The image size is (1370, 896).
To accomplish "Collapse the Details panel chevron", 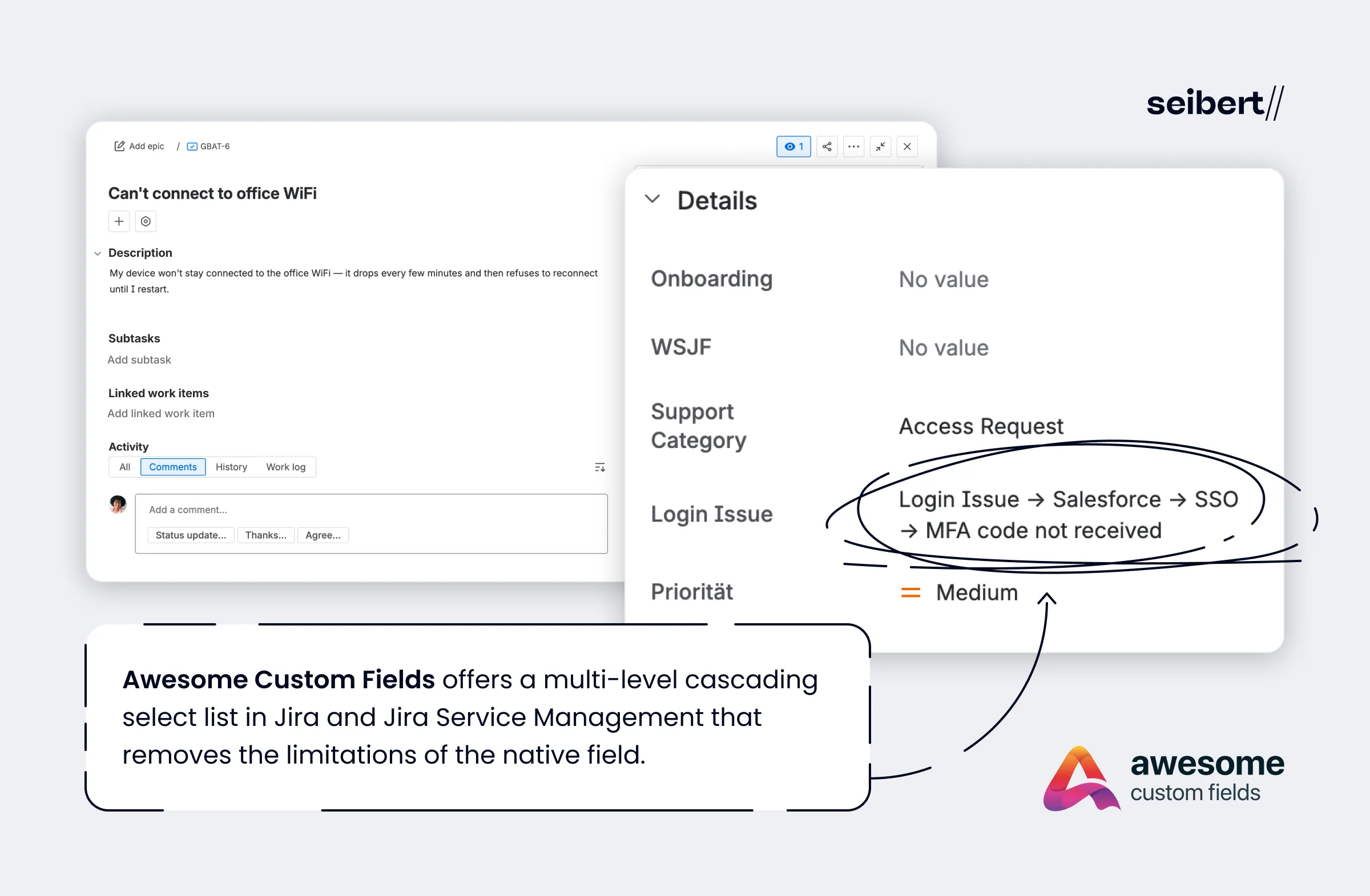I will coord(652,199).
